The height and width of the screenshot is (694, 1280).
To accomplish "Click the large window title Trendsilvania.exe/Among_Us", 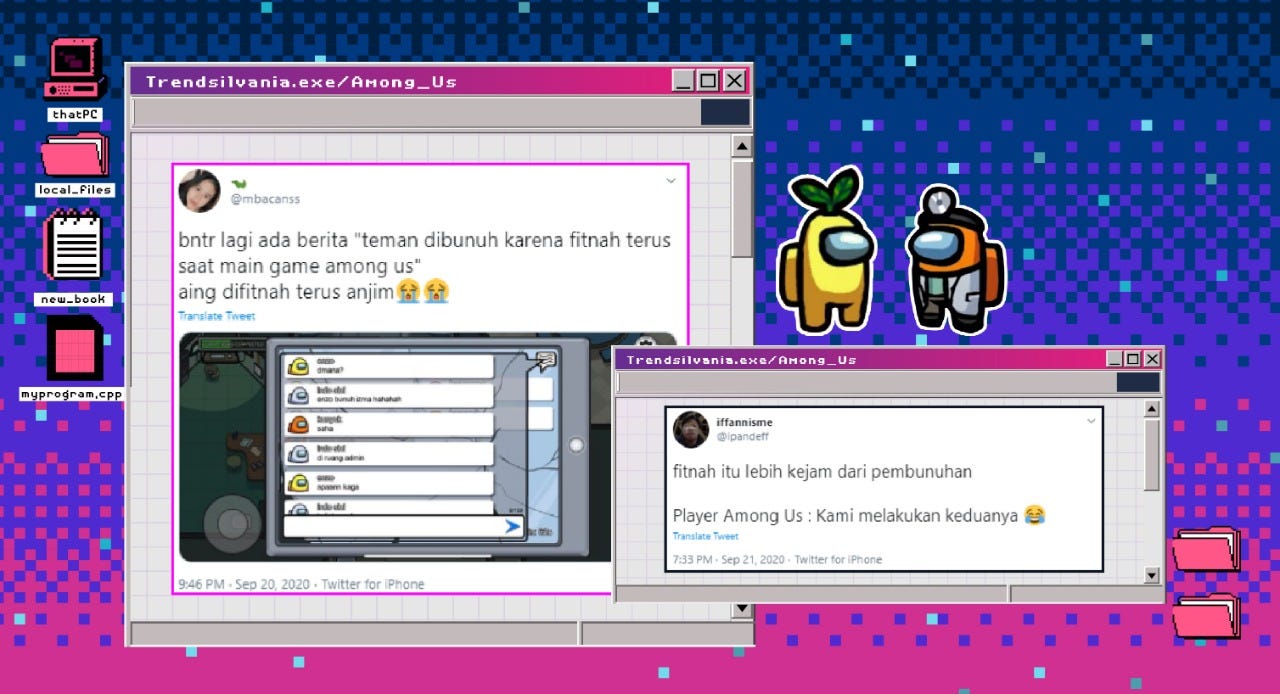I will point(301,82).
